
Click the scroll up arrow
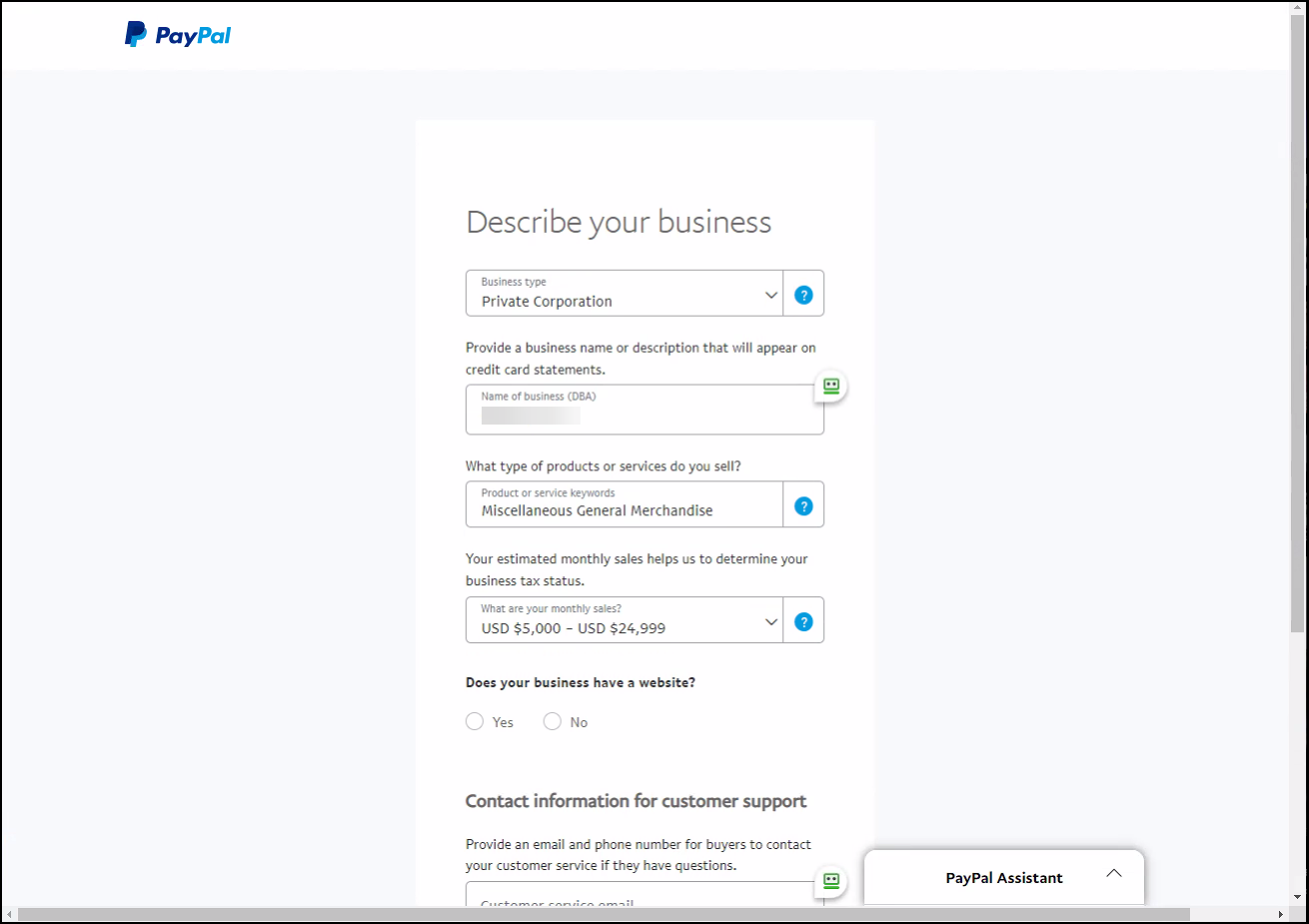coord(1297,7)
